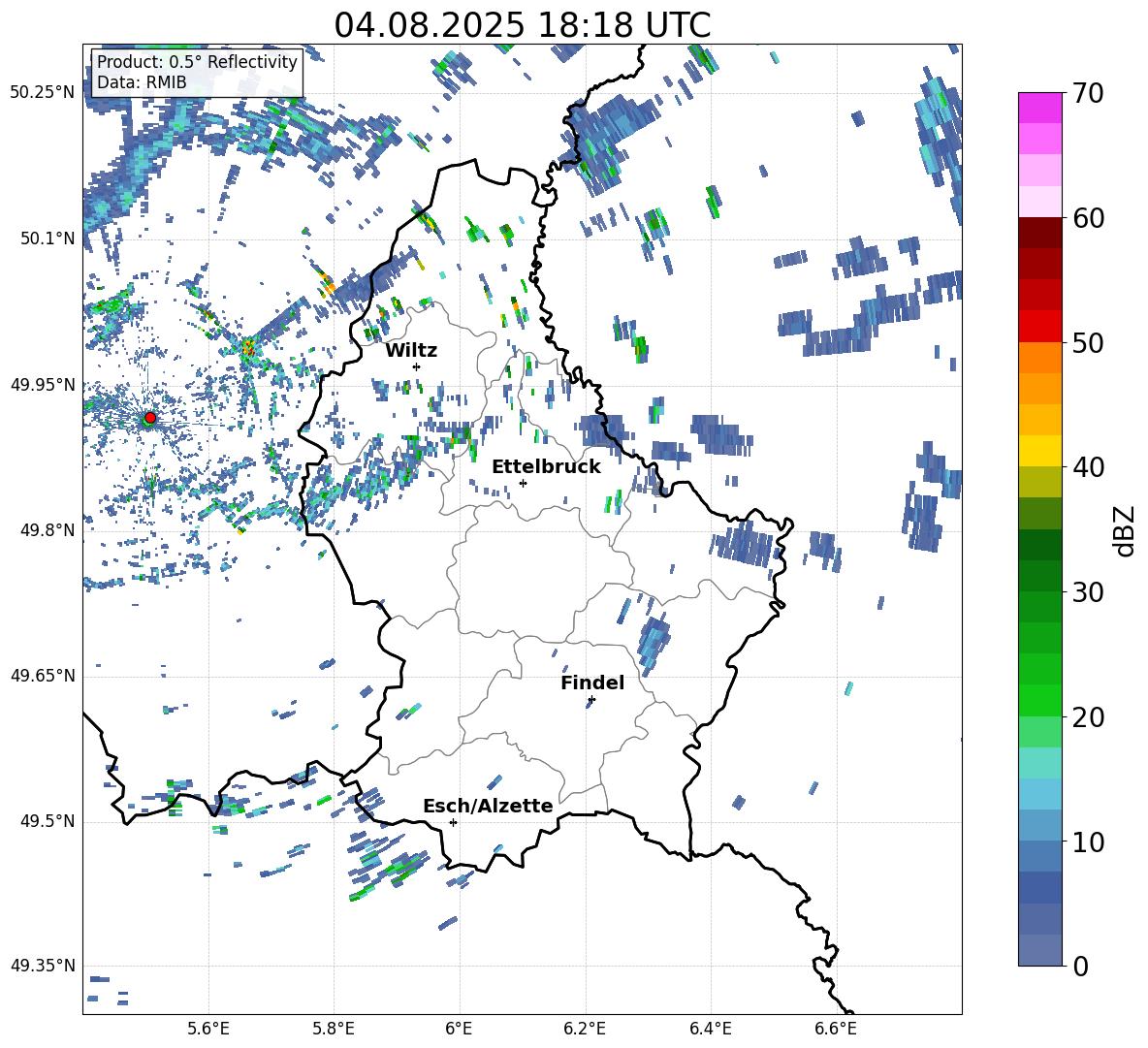Click the 49.8°N latitude label
This screenshot has width=1148, height=1048.
(x=48, y=530)
